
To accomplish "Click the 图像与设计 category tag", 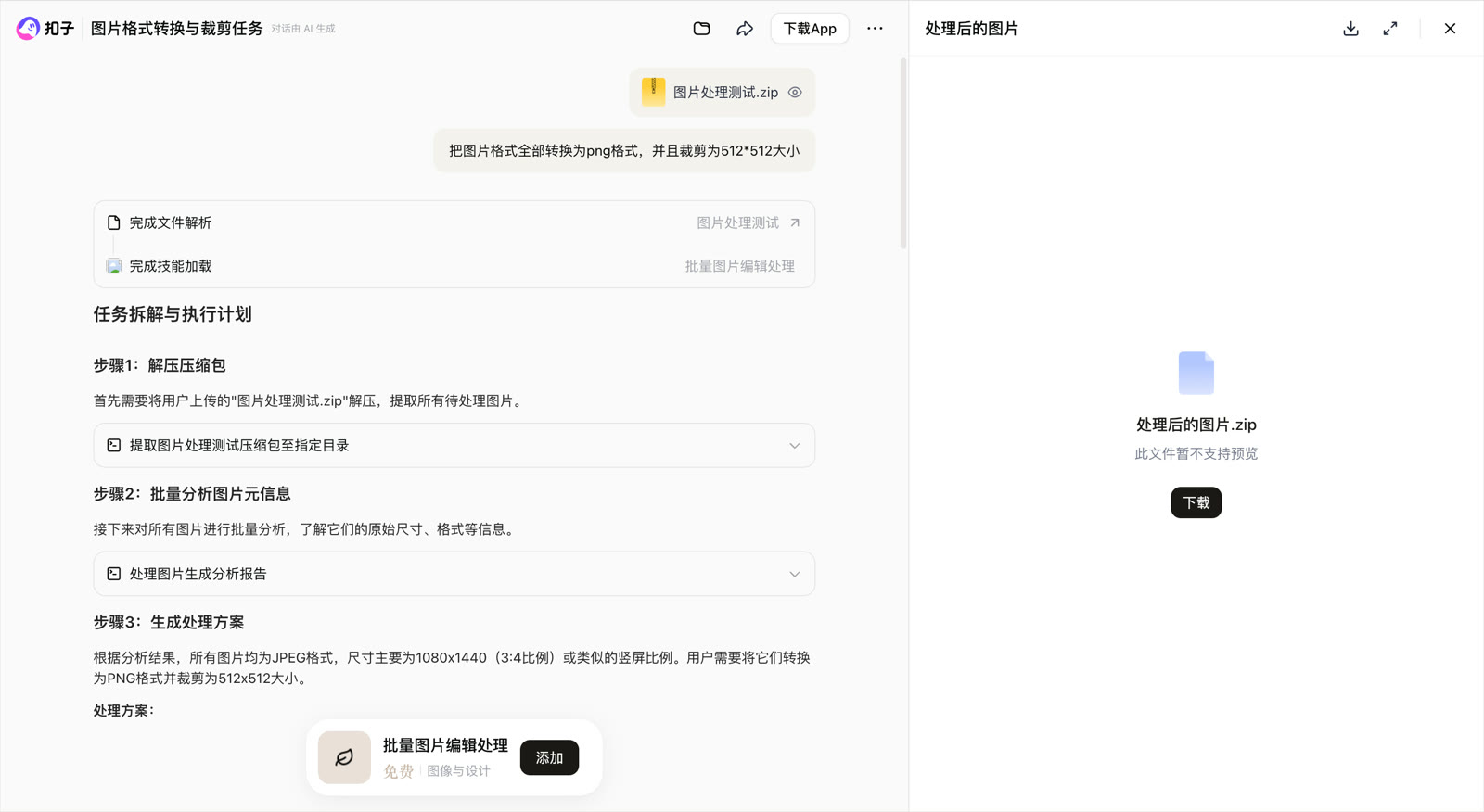I will (458, 771).
